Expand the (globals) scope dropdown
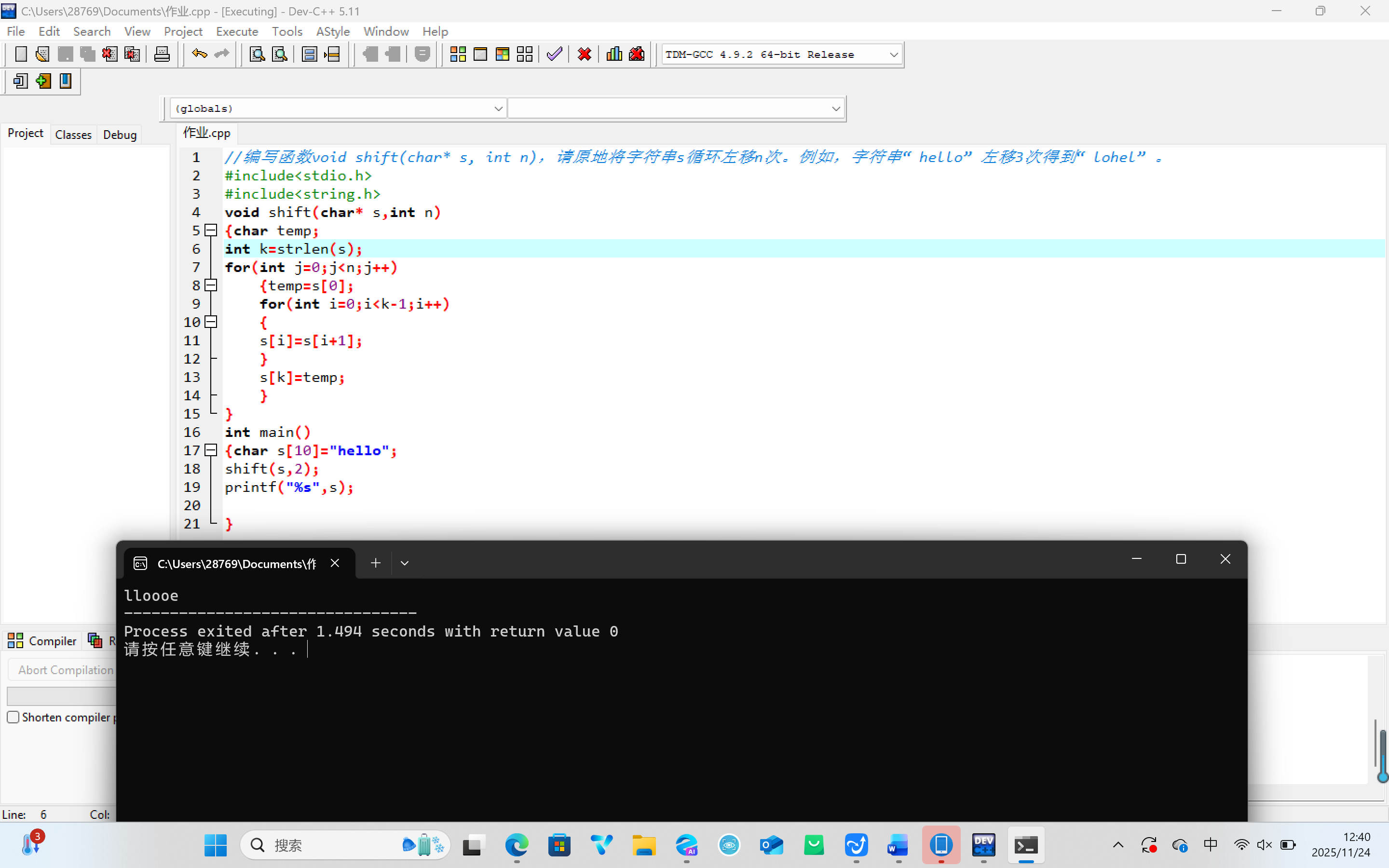Image resolution: width=1389 pixels, height=868 pixels. [x=498, y=108]
